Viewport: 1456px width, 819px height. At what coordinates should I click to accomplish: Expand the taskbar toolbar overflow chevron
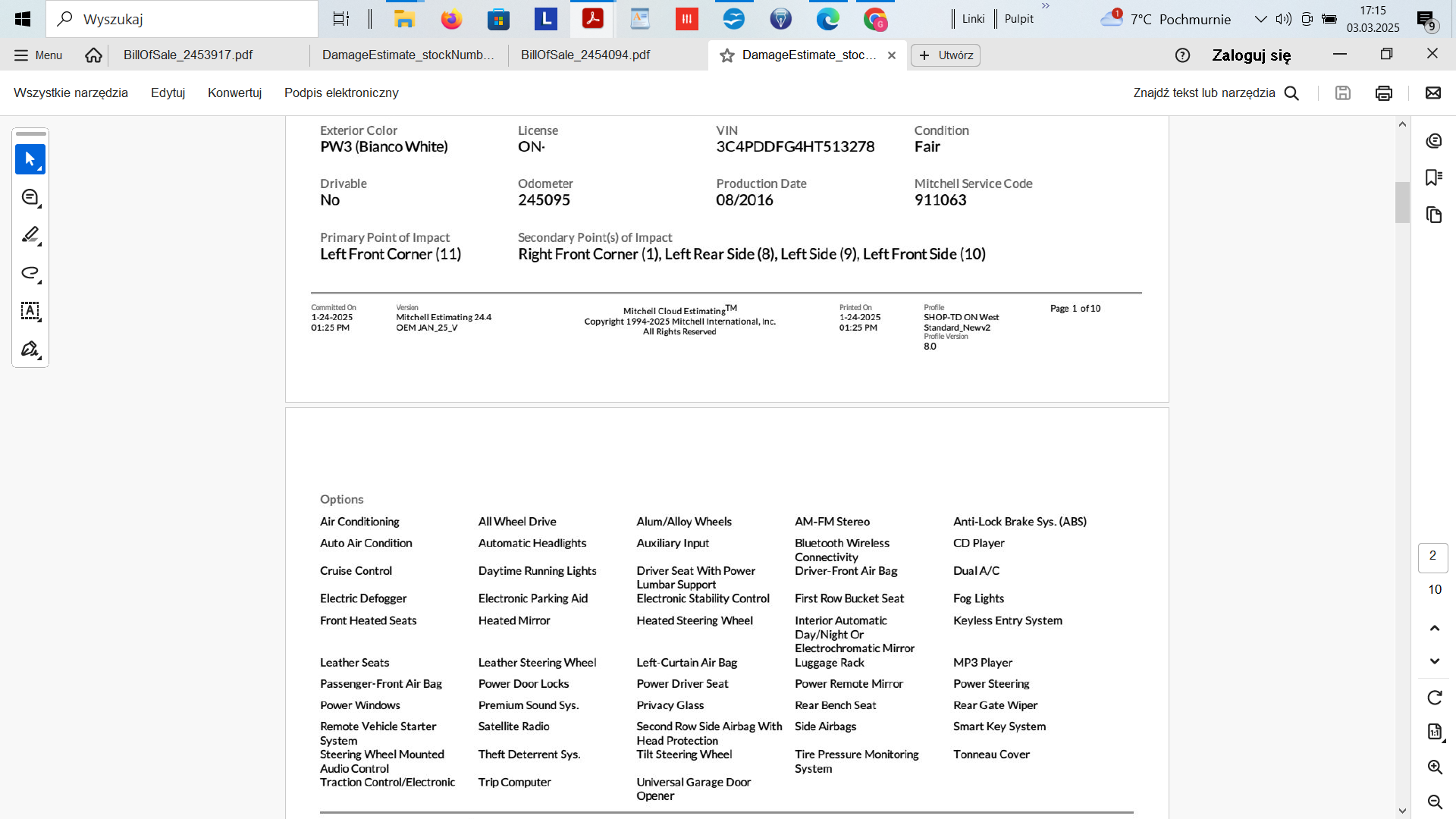pyautogui.click(x=1046, y=6)
